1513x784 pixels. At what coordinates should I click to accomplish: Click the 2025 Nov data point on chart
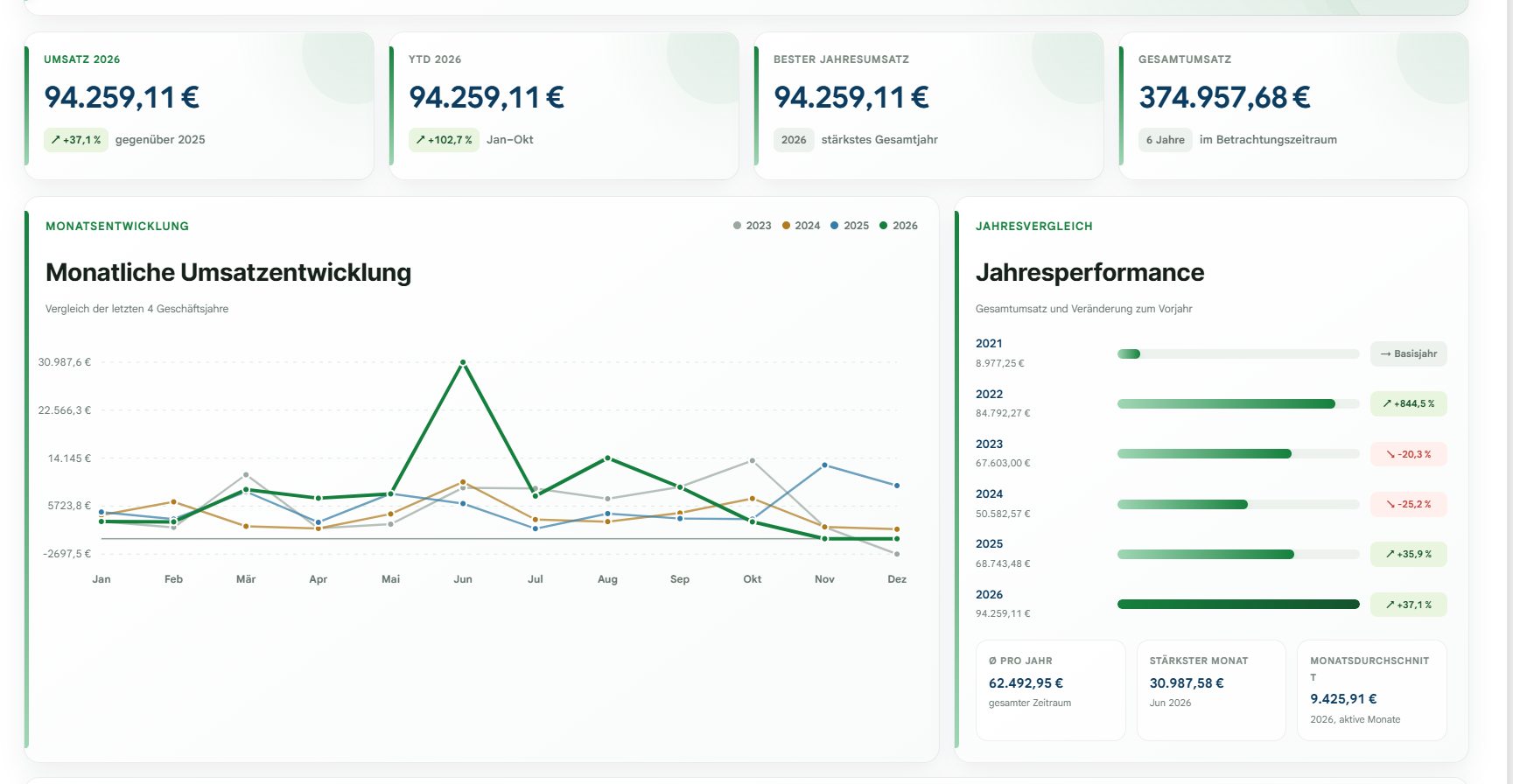pos(824,465)
